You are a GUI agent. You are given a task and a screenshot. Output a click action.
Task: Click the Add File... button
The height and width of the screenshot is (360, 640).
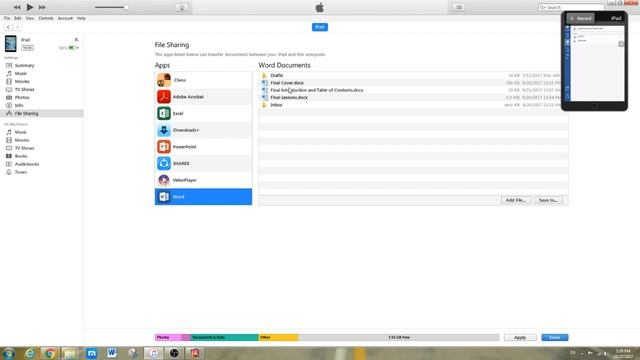(516, 200)
